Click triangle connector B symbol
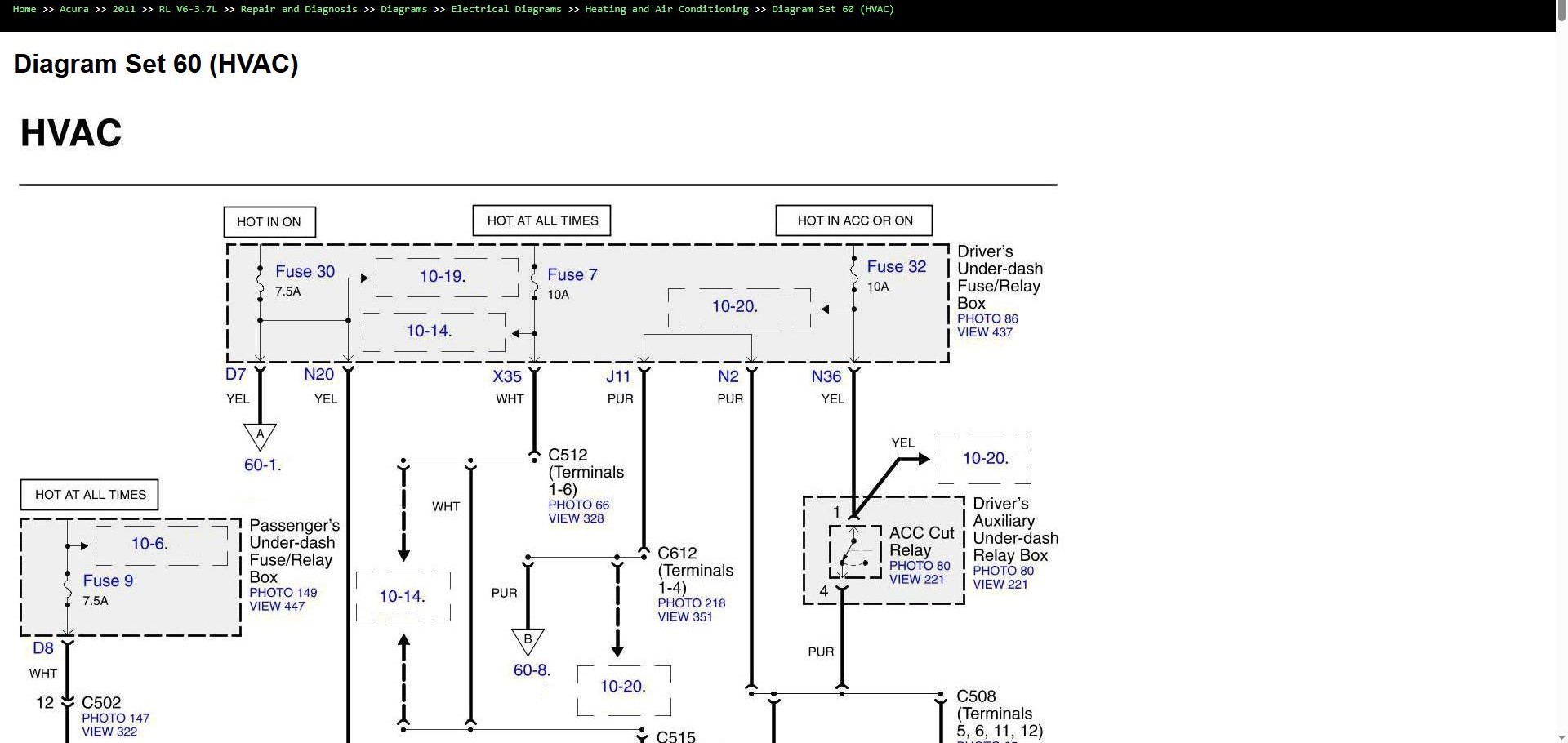The image size is (1568, 743). pos(528,641)
